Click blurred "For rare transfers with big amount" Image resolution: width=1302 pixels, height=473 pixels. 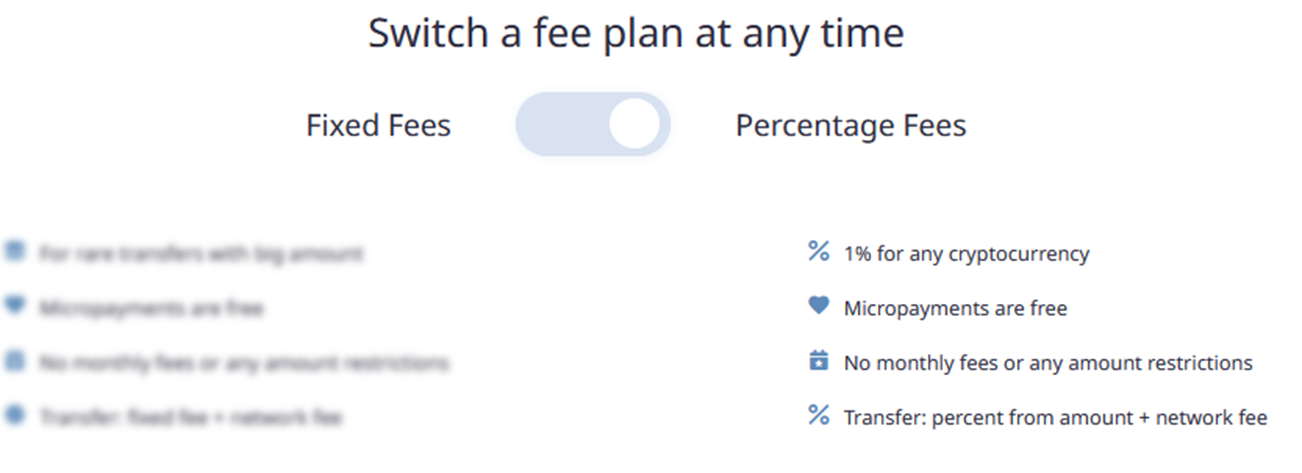pyautogui.click(x=201, y=254)
